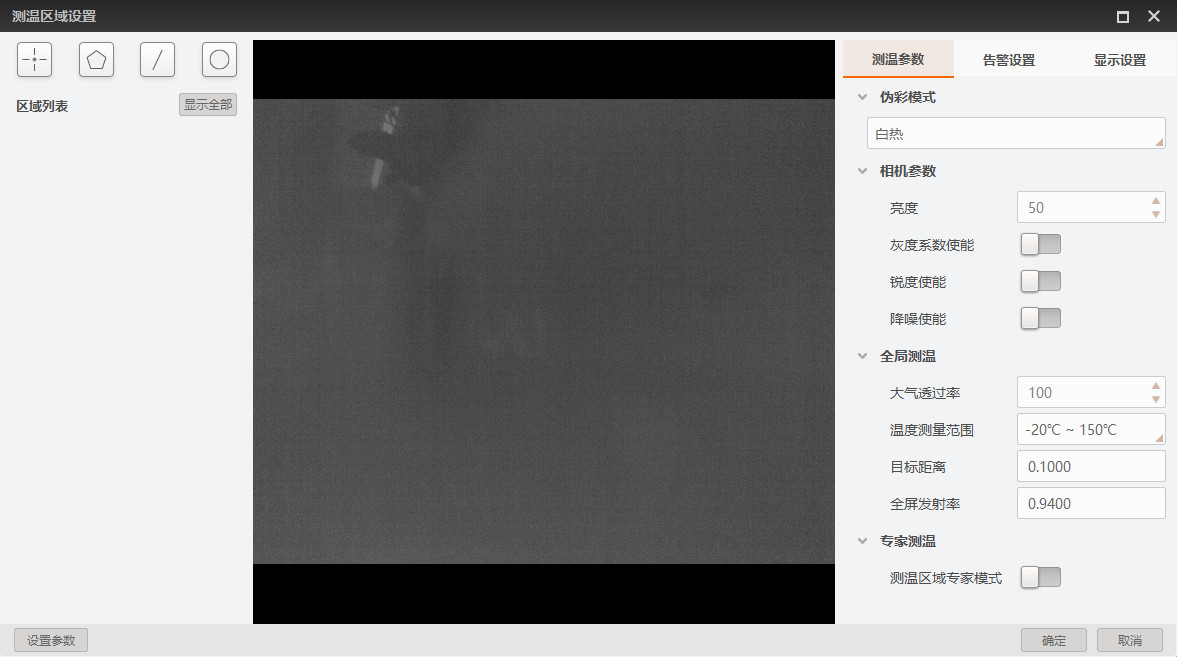Screen dimensions: 1177x657
Task: Select the point temperature measurement tool
Action: tap(34, 60)
